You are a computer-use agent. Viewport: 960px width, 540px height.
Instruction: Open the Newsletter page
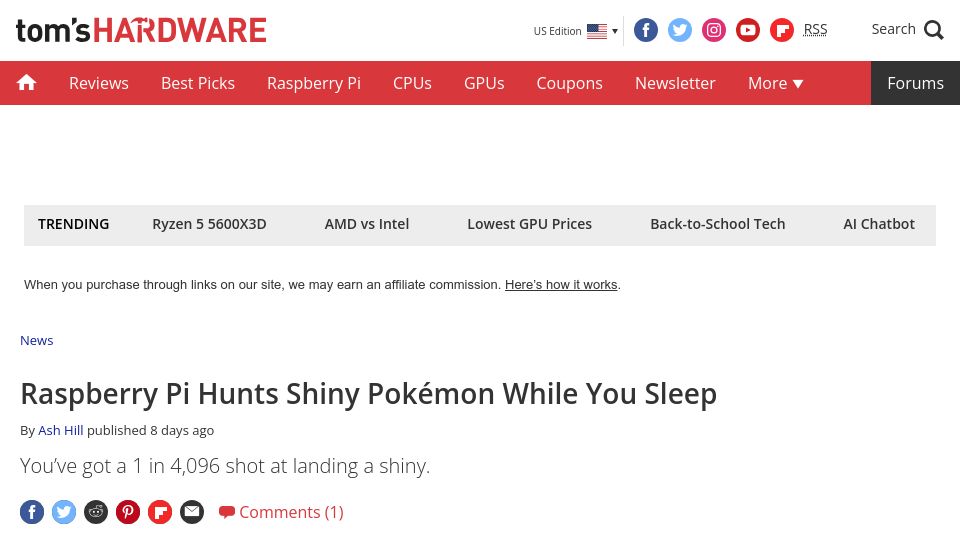[x=675, y=83]
